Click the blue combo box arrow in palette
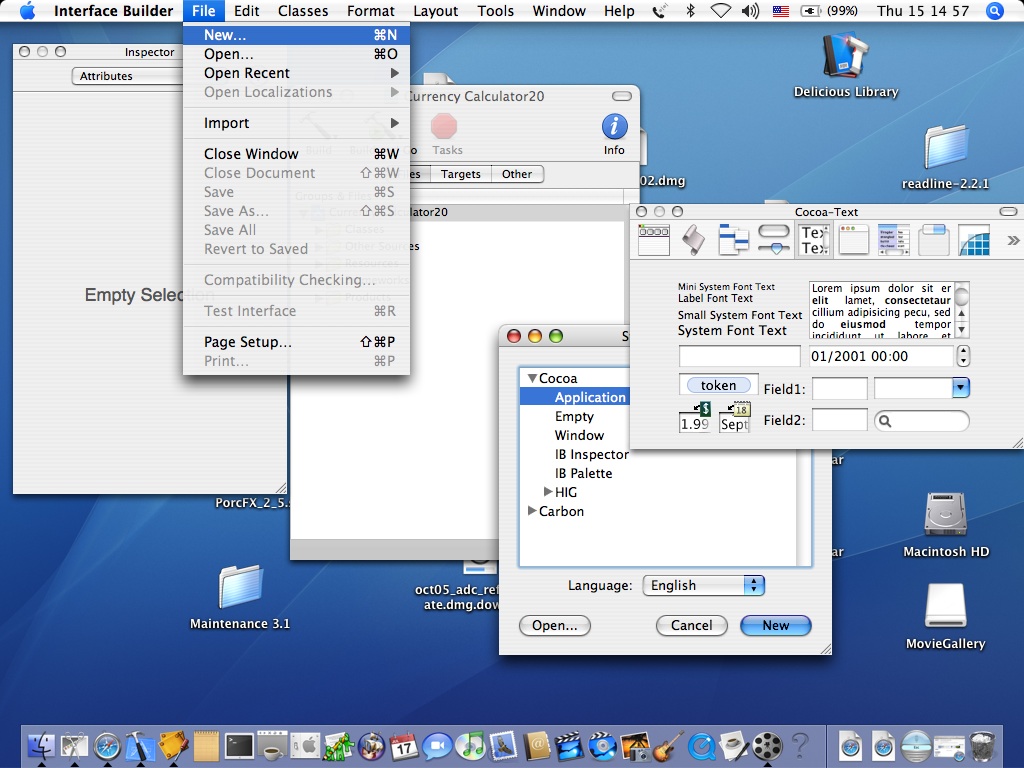 [x=960, y=387]
